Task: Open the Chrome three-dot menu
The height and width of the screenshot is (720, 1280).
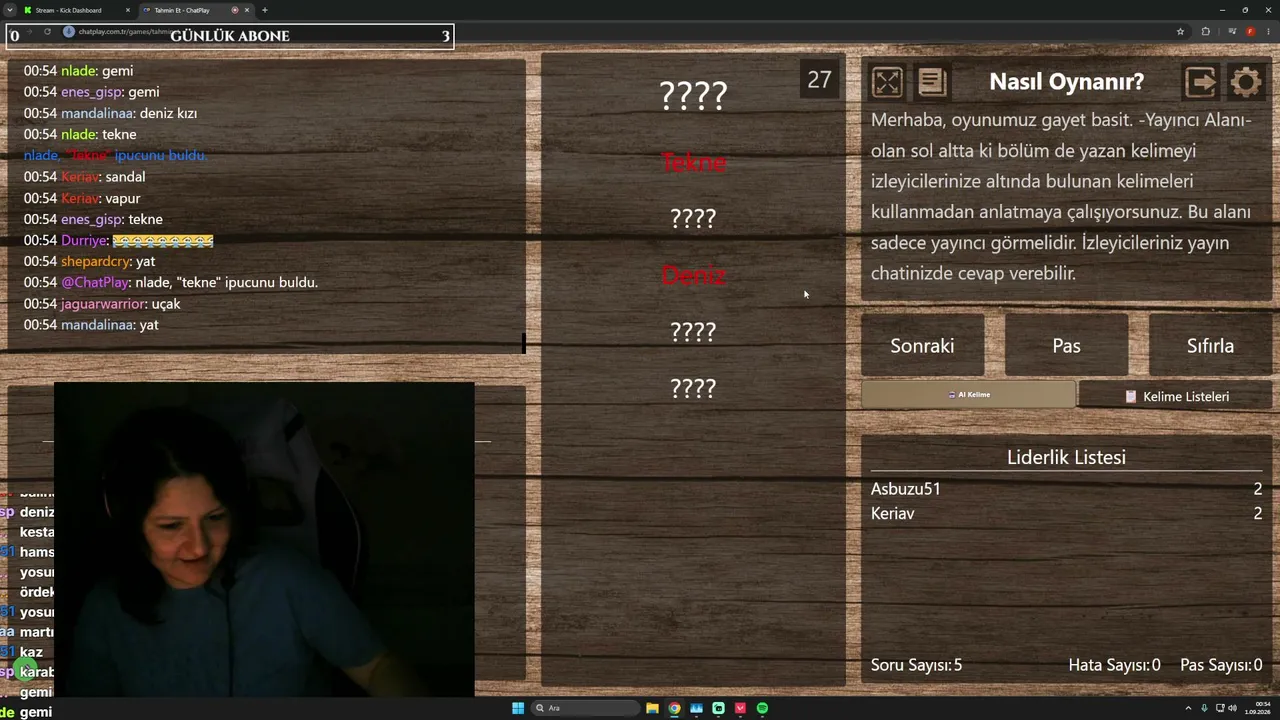Action: coord(1268,32)
